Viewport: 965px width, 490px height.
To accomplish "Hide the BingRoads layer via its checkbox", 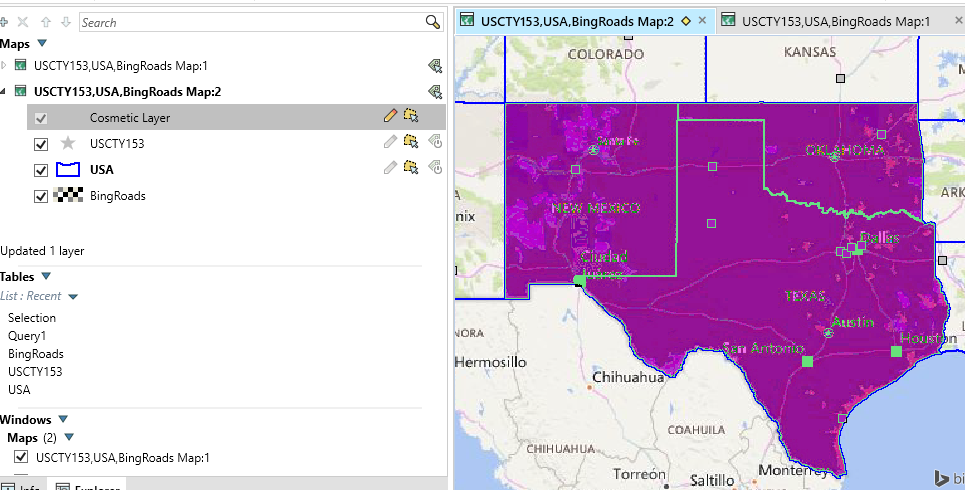I will point(41,196).
